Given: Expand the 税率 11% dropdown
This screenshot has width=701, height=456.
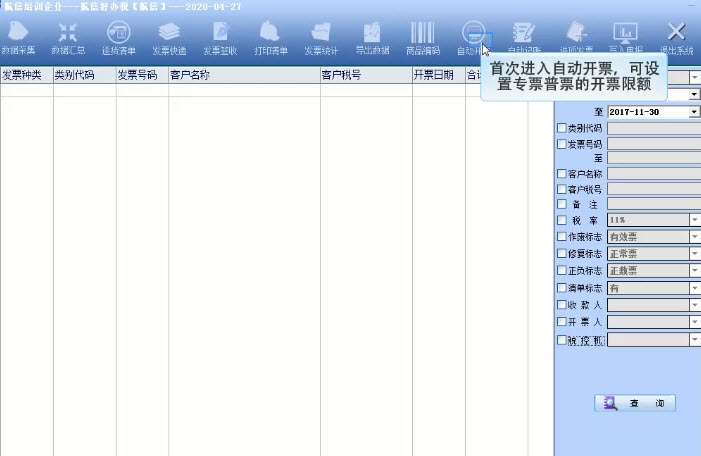Looking at the screenshot, I should (x=694, y=220).
